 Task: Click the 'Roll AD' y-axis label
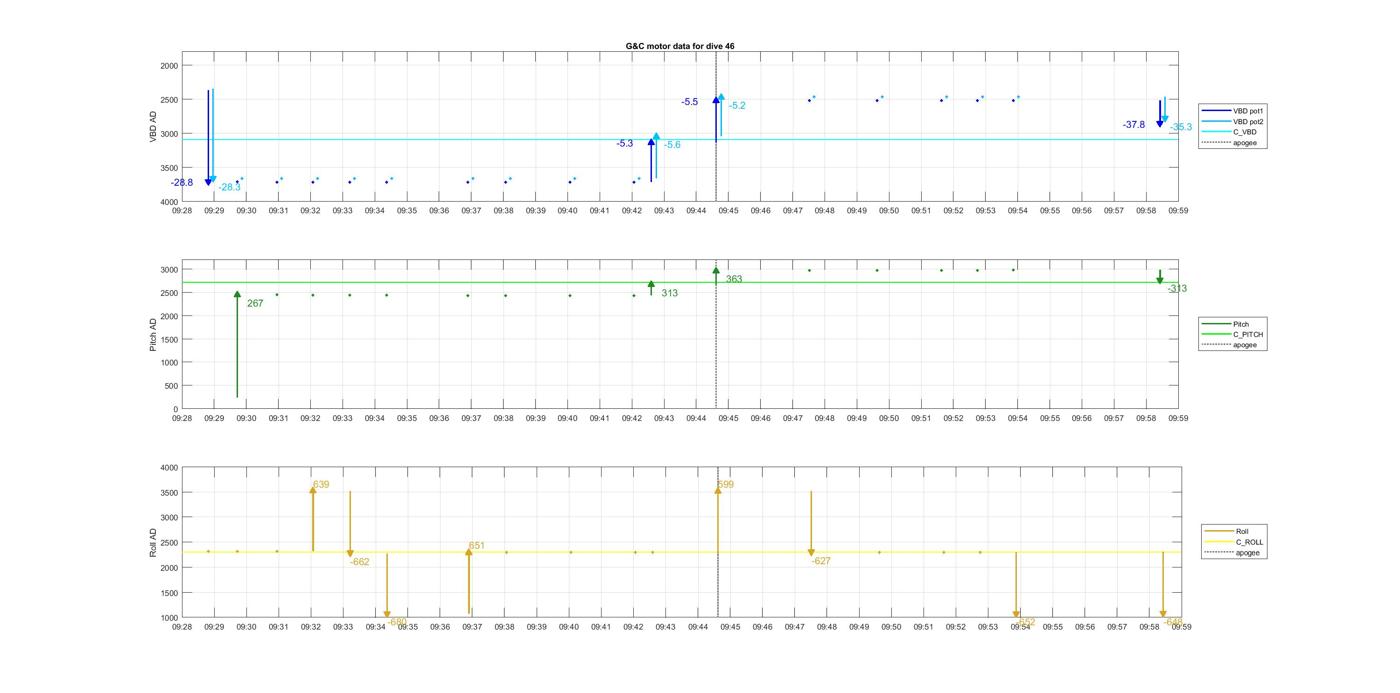click(x=154, y=542)
